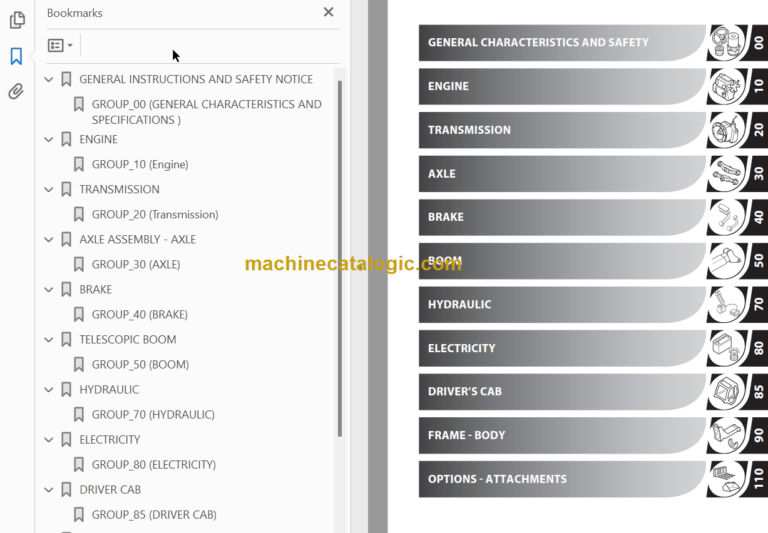The height and width of the screenshot is (533, 768).
Task: Collapse the ELECTRICITY bookmark group
Action: tap(48, 439)
